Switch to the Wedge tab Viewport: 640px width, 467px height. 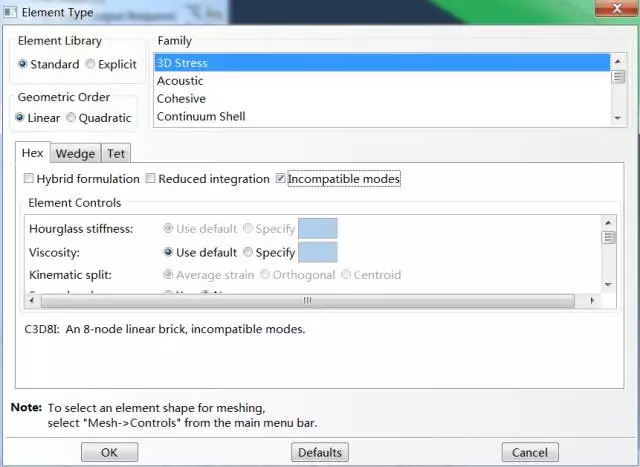tap(76, 153)
